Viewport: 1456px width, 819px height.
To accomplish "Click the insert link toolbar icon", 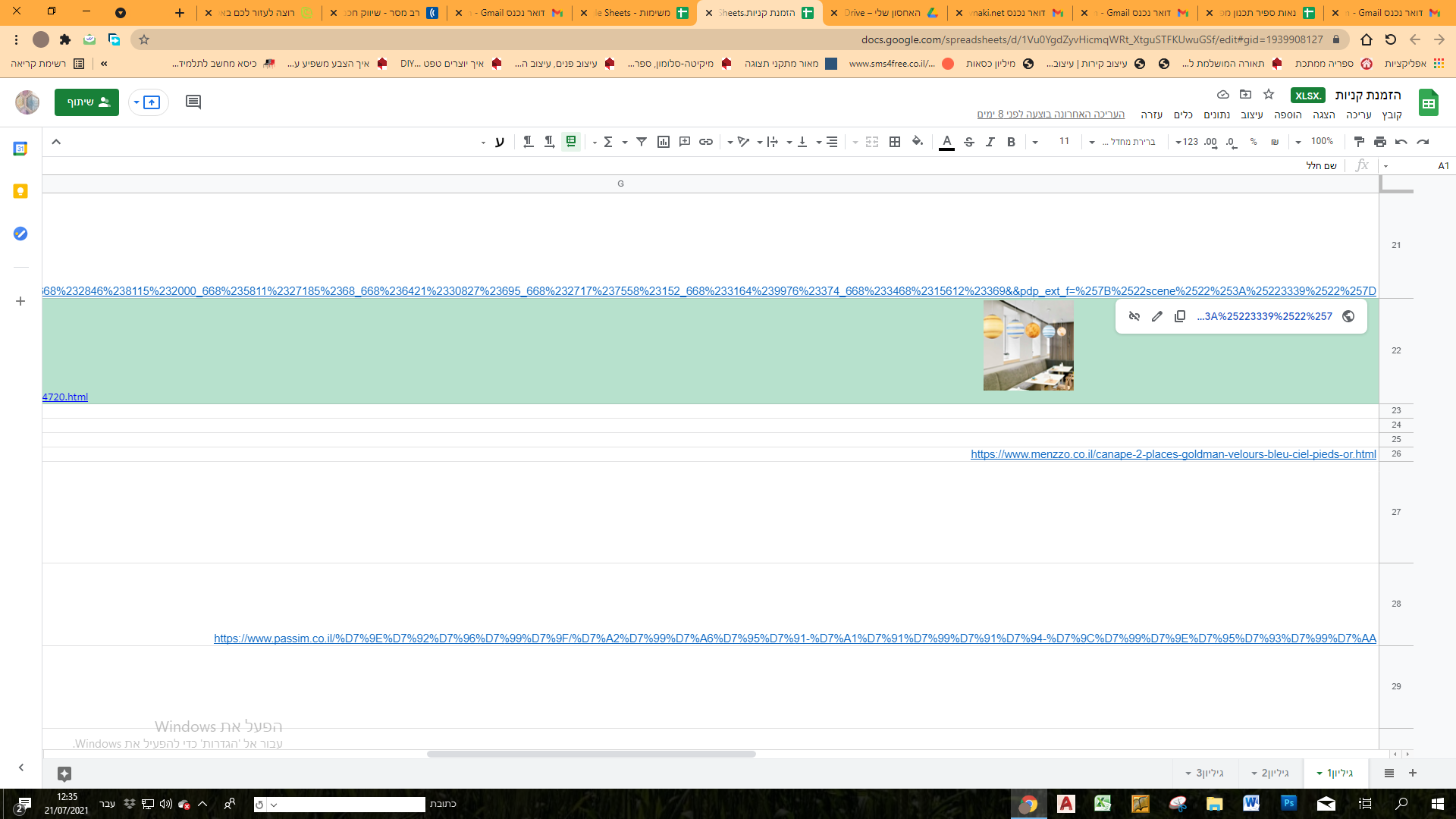I will tap(706, 142).
